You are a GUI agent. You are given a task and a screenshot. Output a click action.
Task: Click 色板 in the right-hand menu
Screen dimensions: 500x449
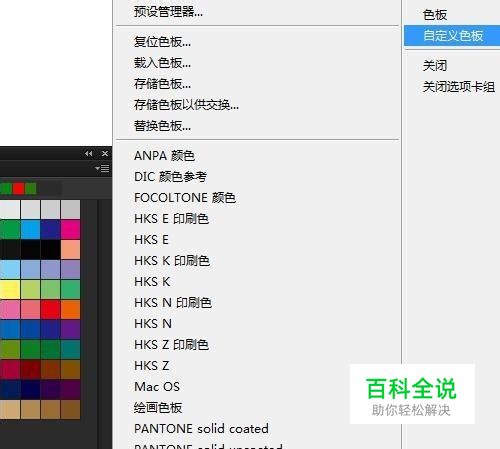pos(435,15)
